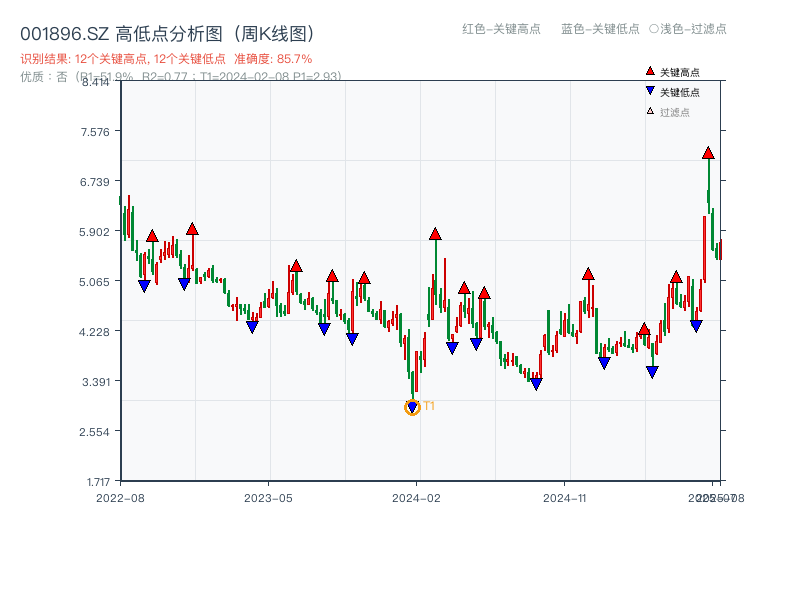Viewport: 800px width, 600px height.
Task: Click the y-axis label 1.717
Action: tap(98, 482)
